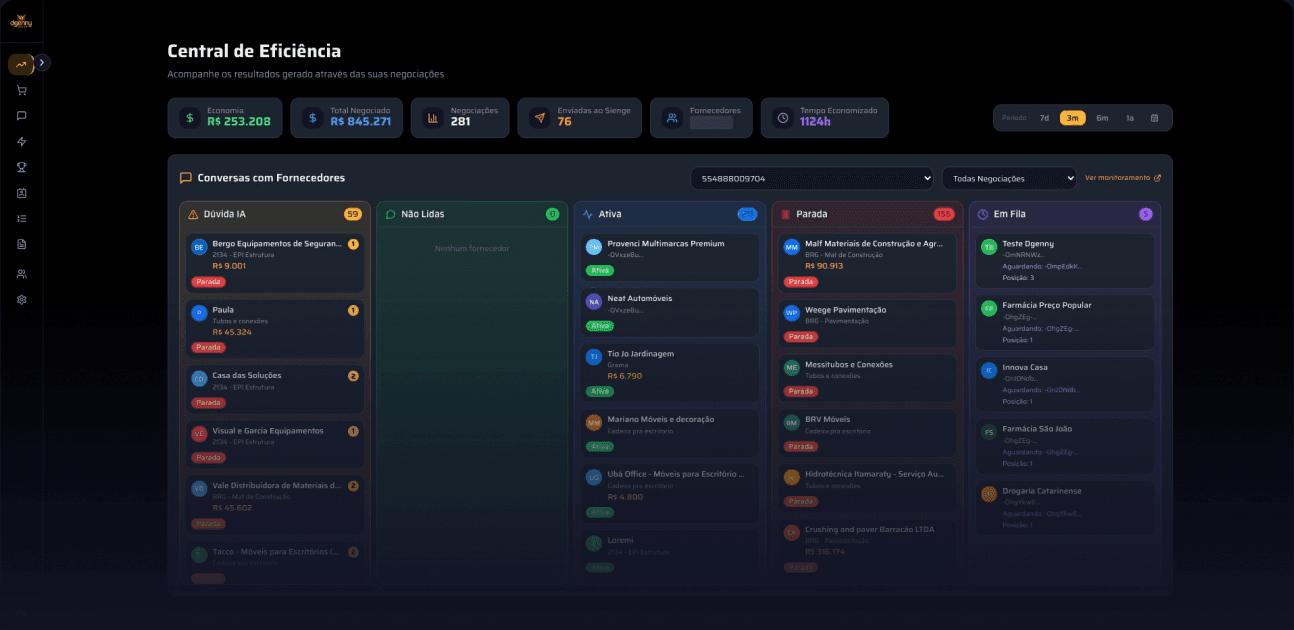Open the chat bubble sidebar icon
The height and width of the screenshot is (630, 1294).
21,116
